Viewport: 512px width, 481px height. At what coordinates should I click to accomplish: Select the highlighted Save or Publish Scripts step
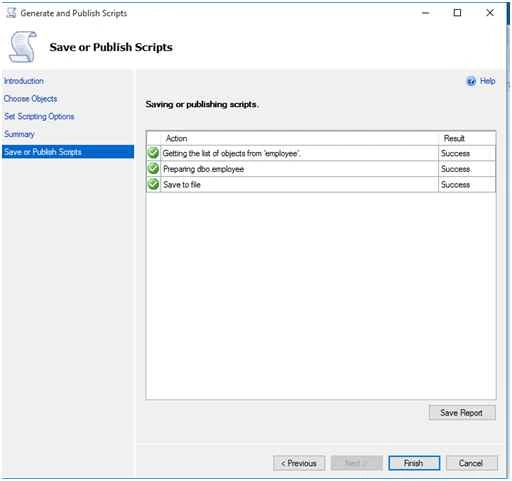[x=68, y=152]
